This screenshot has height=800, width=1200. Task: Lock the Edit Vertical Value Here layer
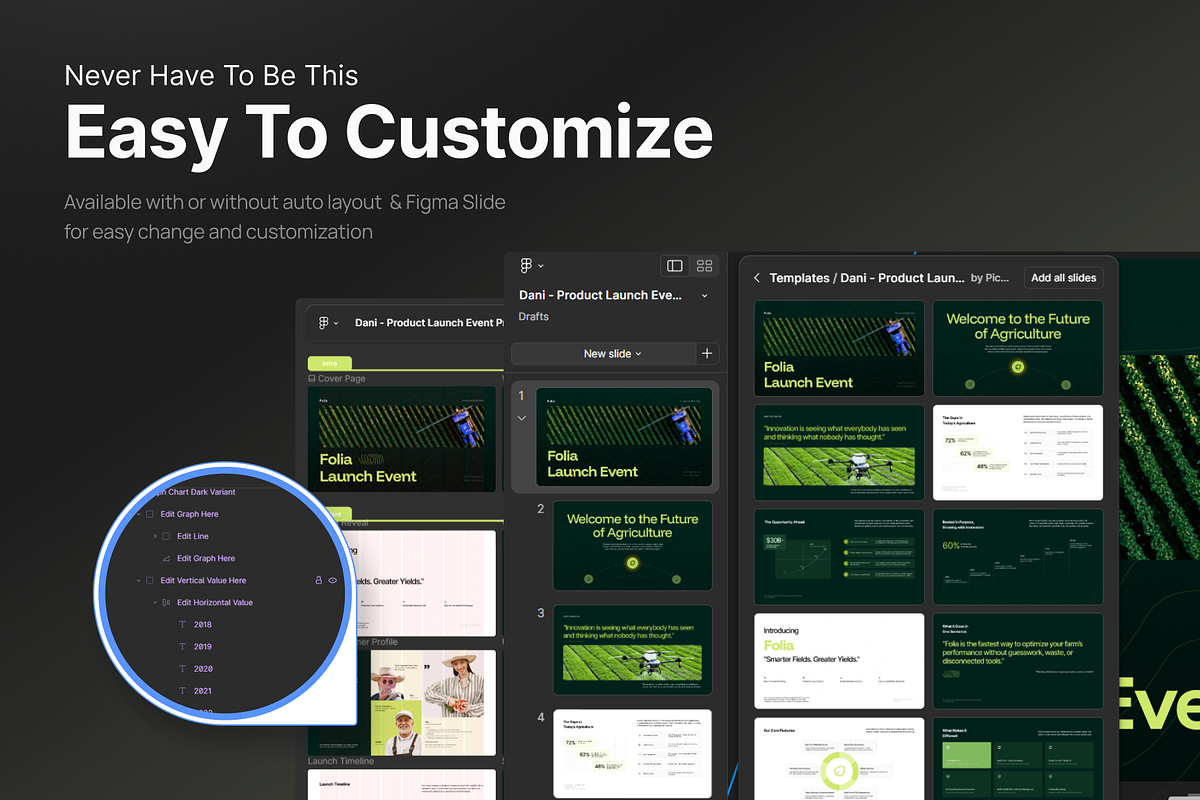(x=319, y=580)
